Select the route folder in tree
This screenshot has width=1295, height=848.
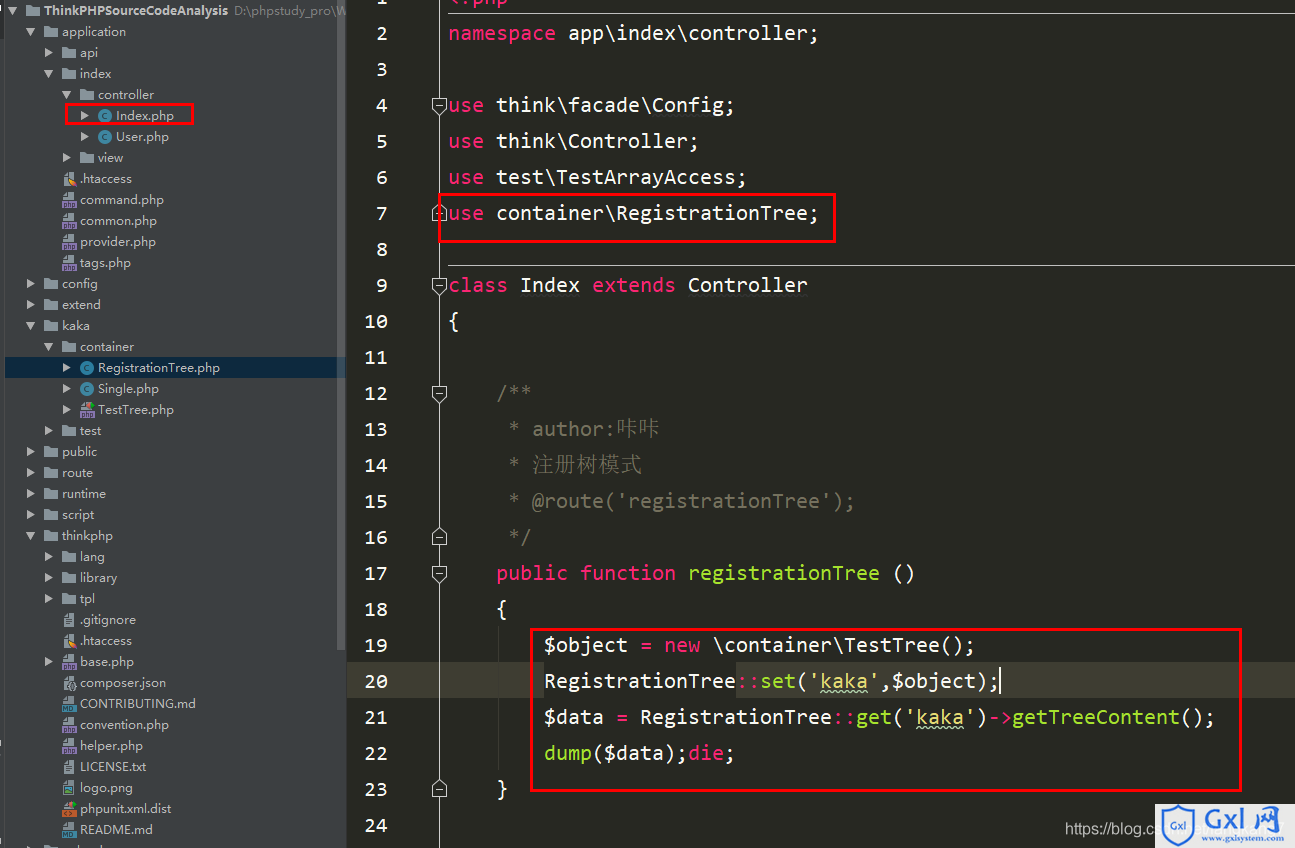[x=77, y=473]
